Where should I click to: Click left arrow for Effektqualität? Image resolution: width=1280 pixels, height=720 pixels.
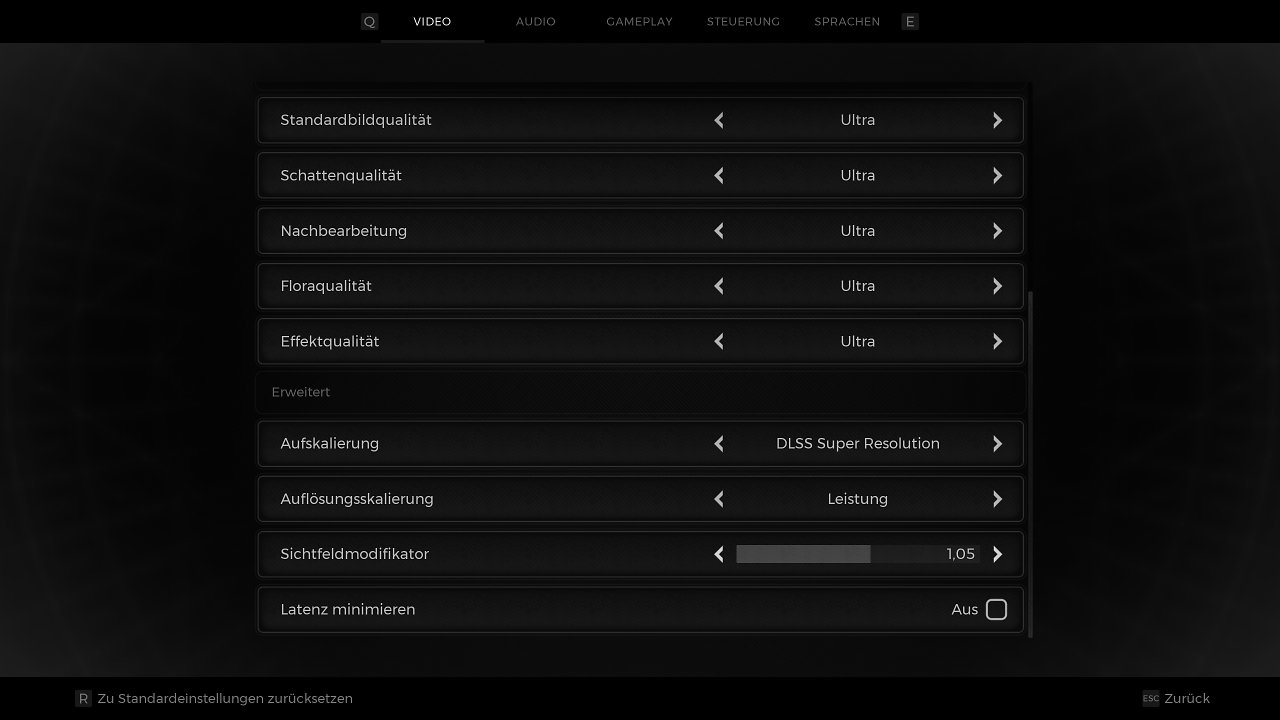coord(719,341)
